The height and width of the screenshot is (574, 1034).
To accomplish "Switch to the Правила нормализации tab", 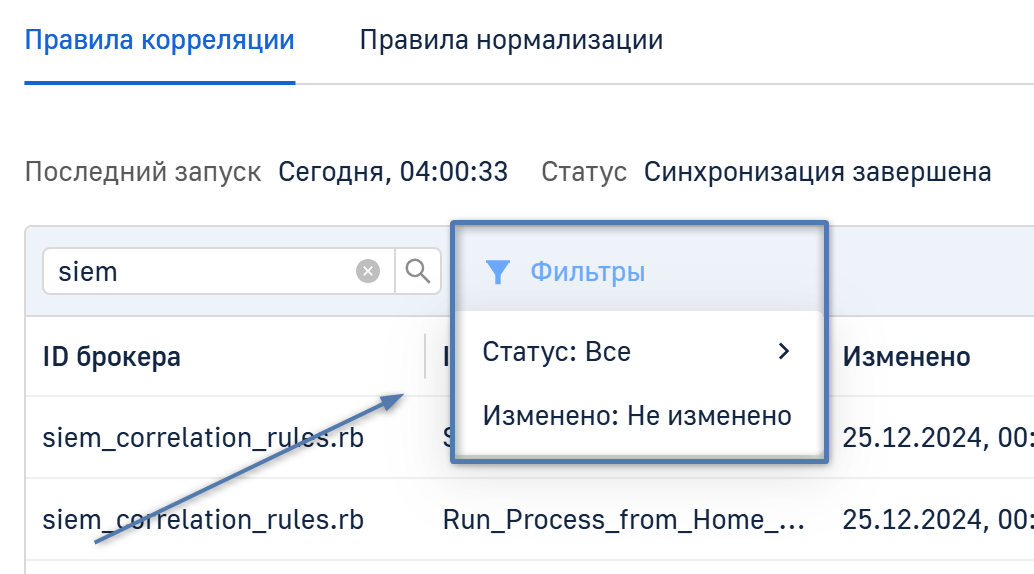I will [x=511, y=41].
